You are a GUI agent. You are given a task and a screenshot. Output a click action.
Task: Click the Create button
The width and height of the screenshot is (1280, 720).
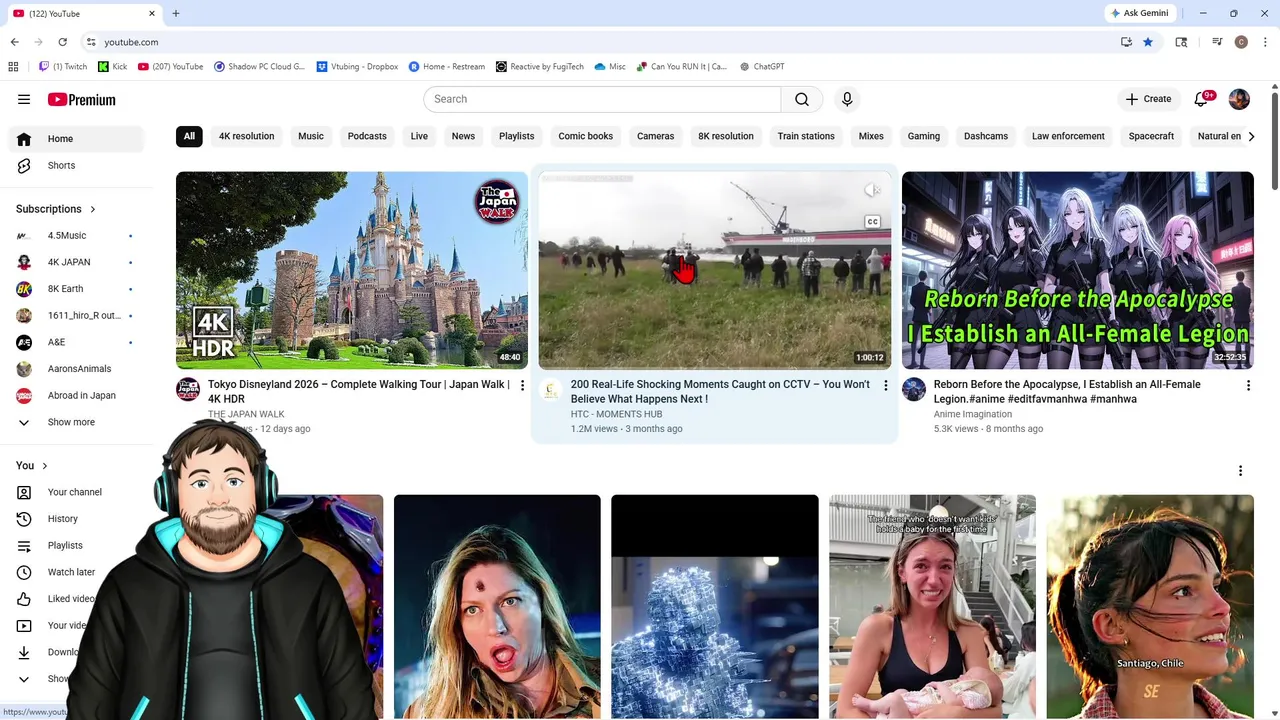[x=1148, y=99]
